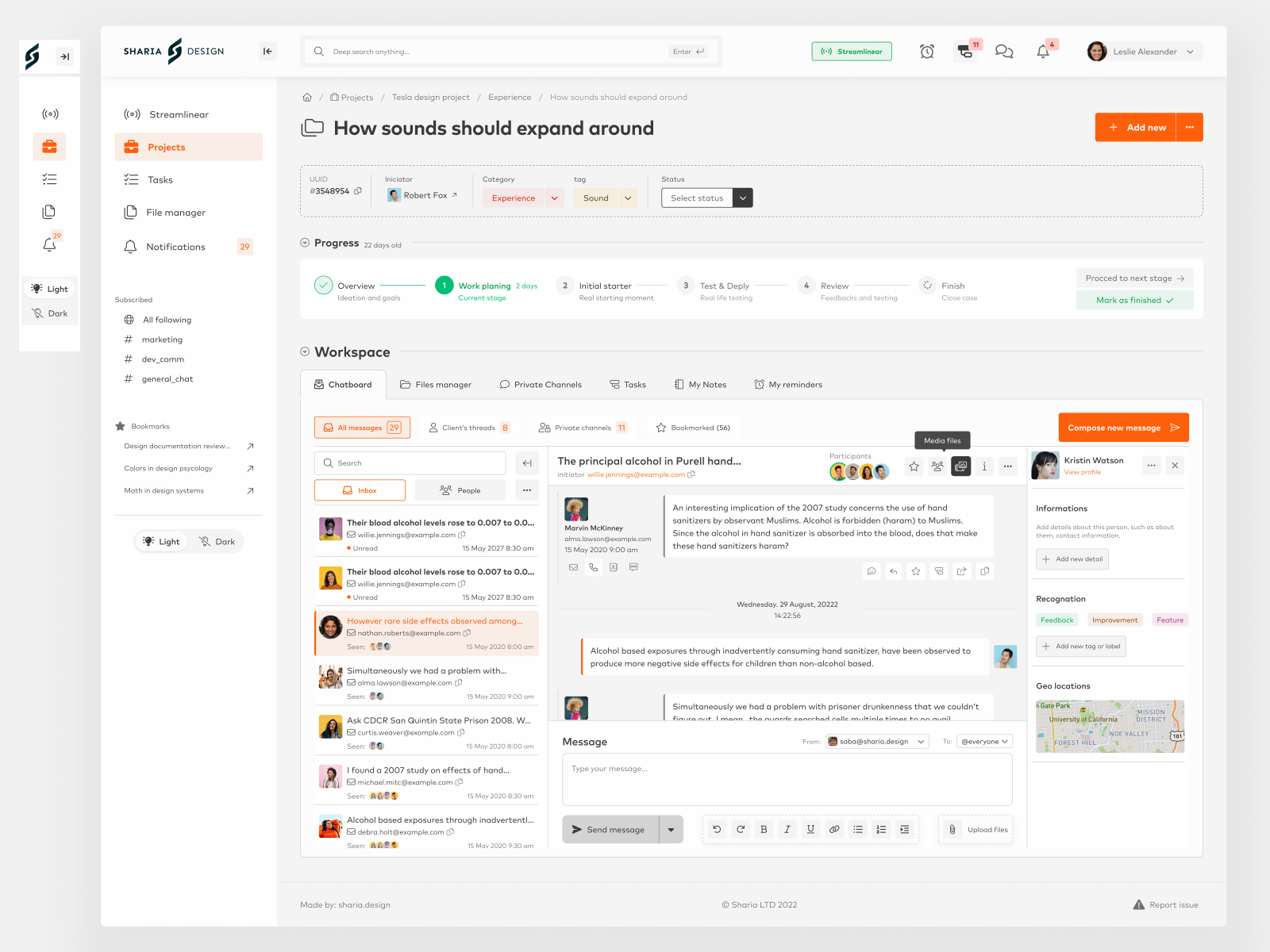Image resolution: width=1270 pixels, height=952 pixels.
Task: Open the Select status dropdown
Action: point(706,198)
